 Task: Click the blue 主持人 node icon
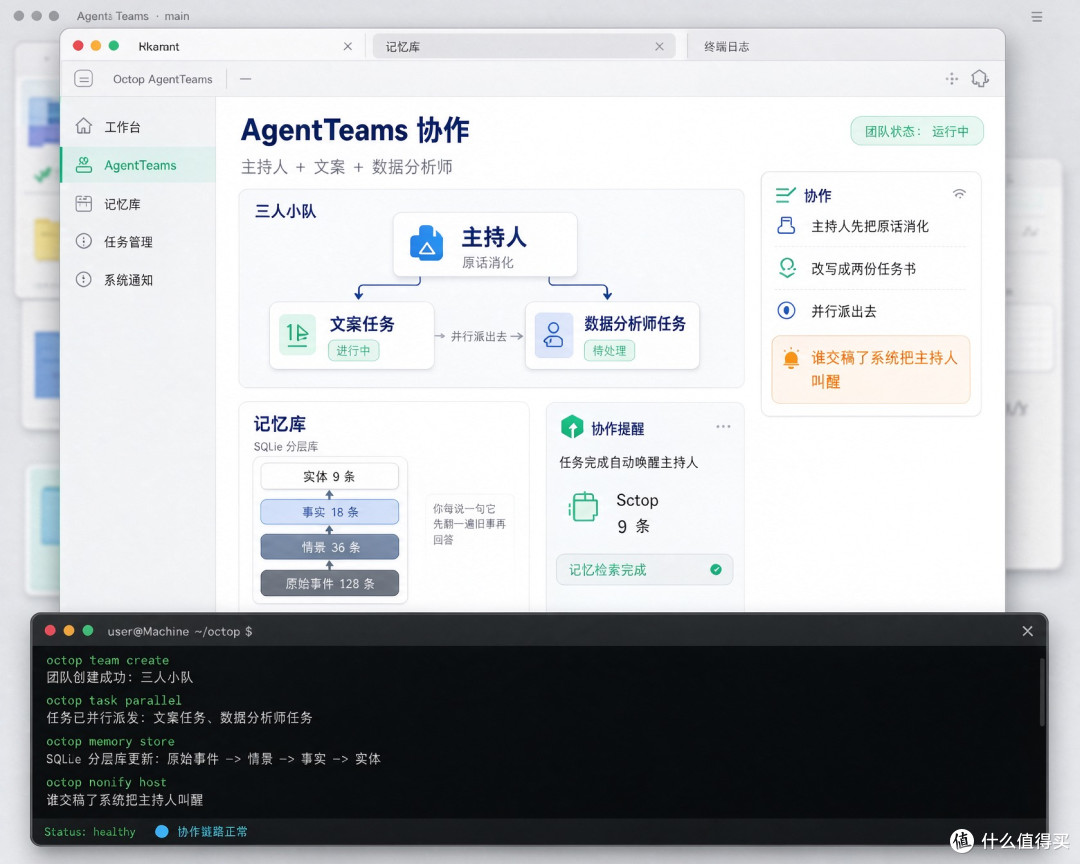tap(426, 243)
